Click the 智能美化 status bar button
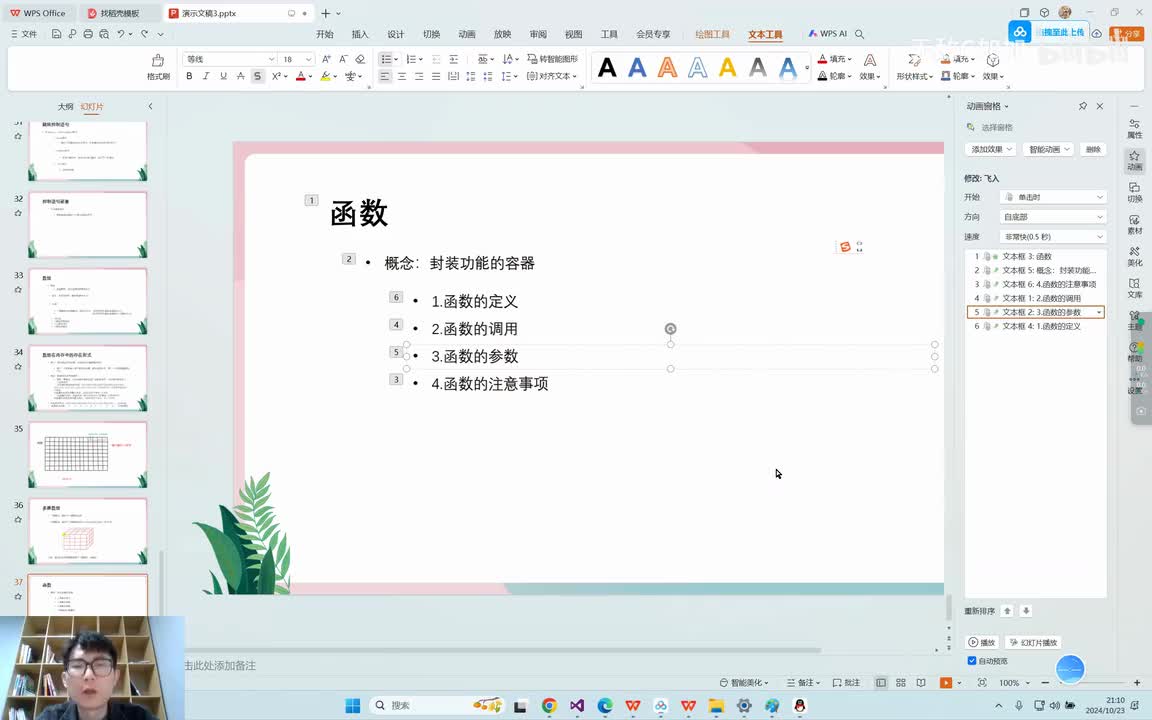The image size is (1152, 720). pyautogui.click(x=744, y=683)
